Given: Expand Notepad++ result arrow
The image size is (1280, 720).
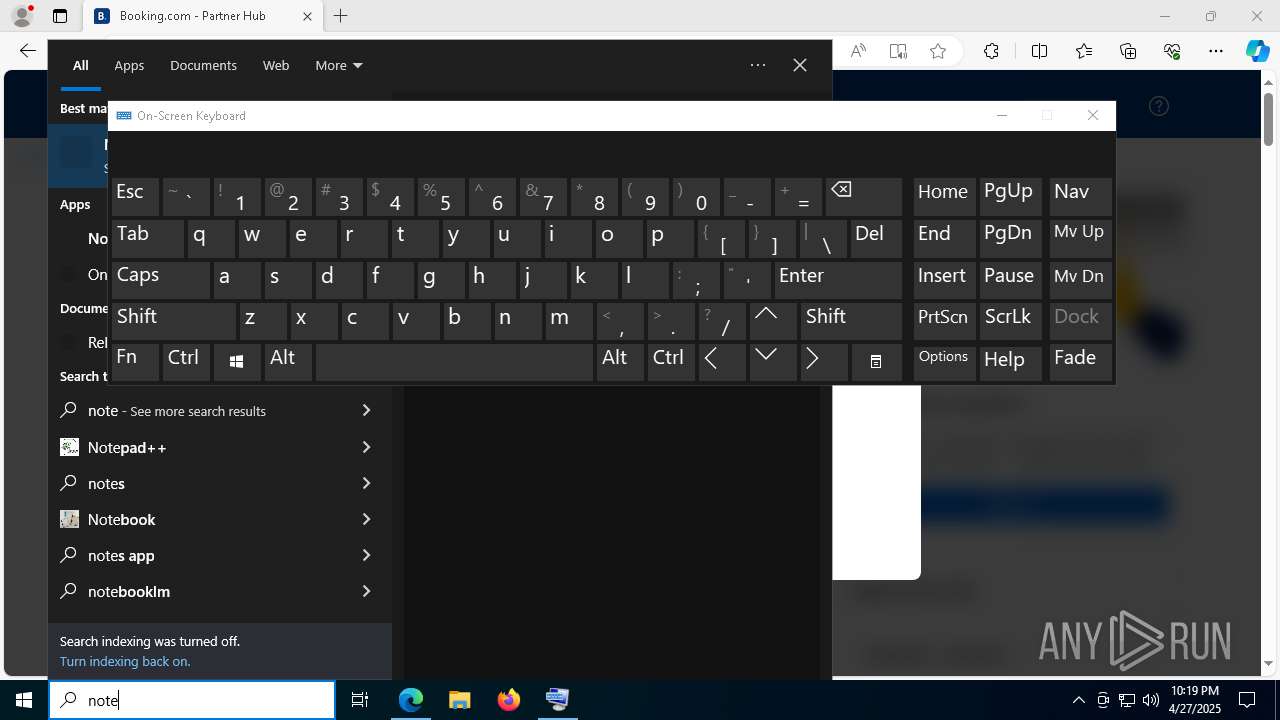Looking at the screenshot, I should point(366,447).
